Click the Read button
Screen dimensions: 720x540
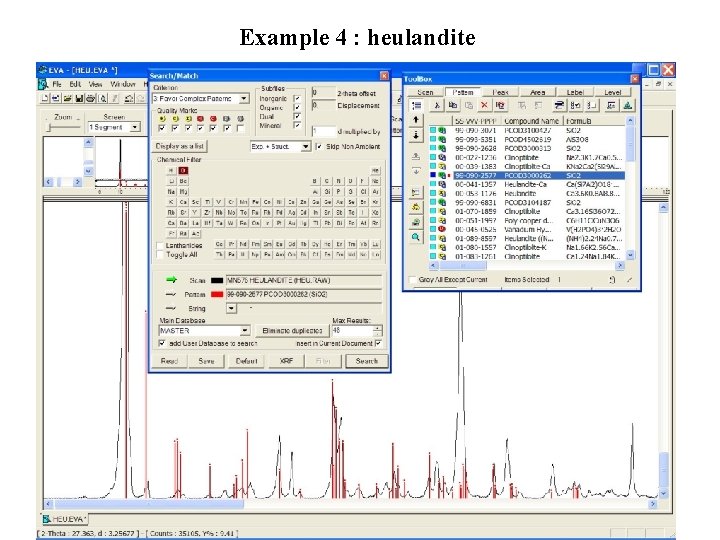tap(169, 361)
